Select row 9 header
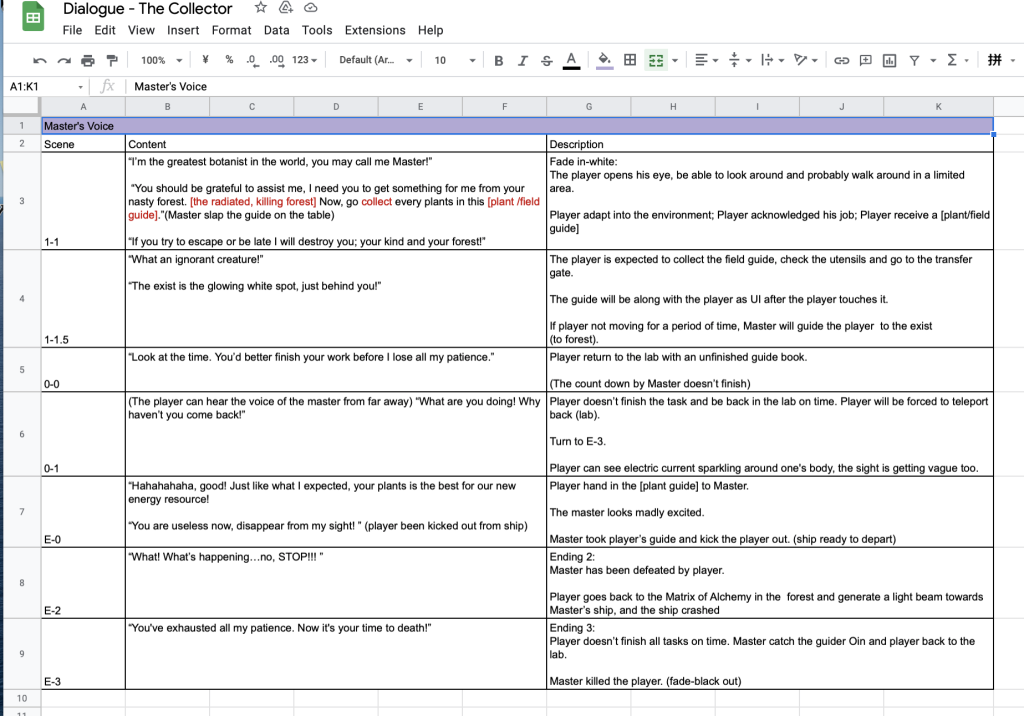1024x716 pixels. point(22,654)
